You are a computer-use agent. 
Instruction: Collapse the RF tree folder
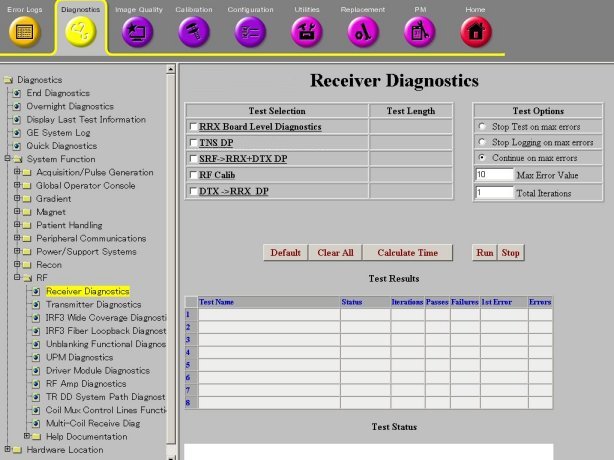coord(16,278)
